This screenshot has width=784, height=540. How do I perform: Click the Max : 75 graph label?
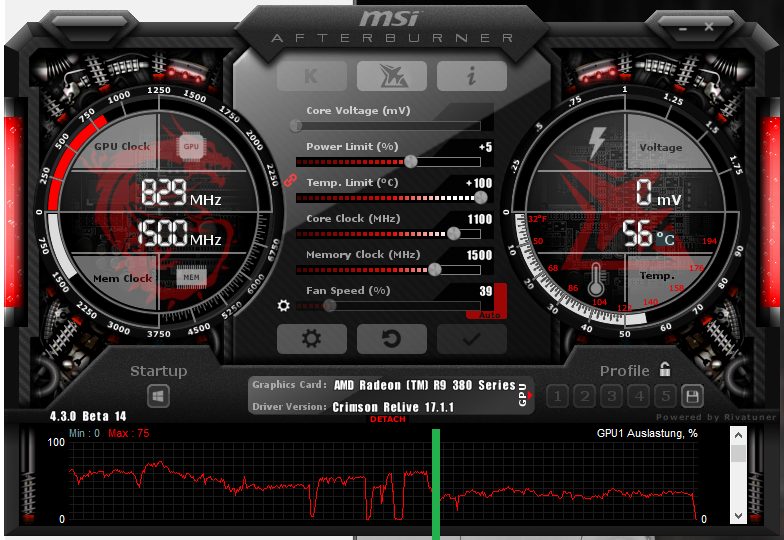128,434
